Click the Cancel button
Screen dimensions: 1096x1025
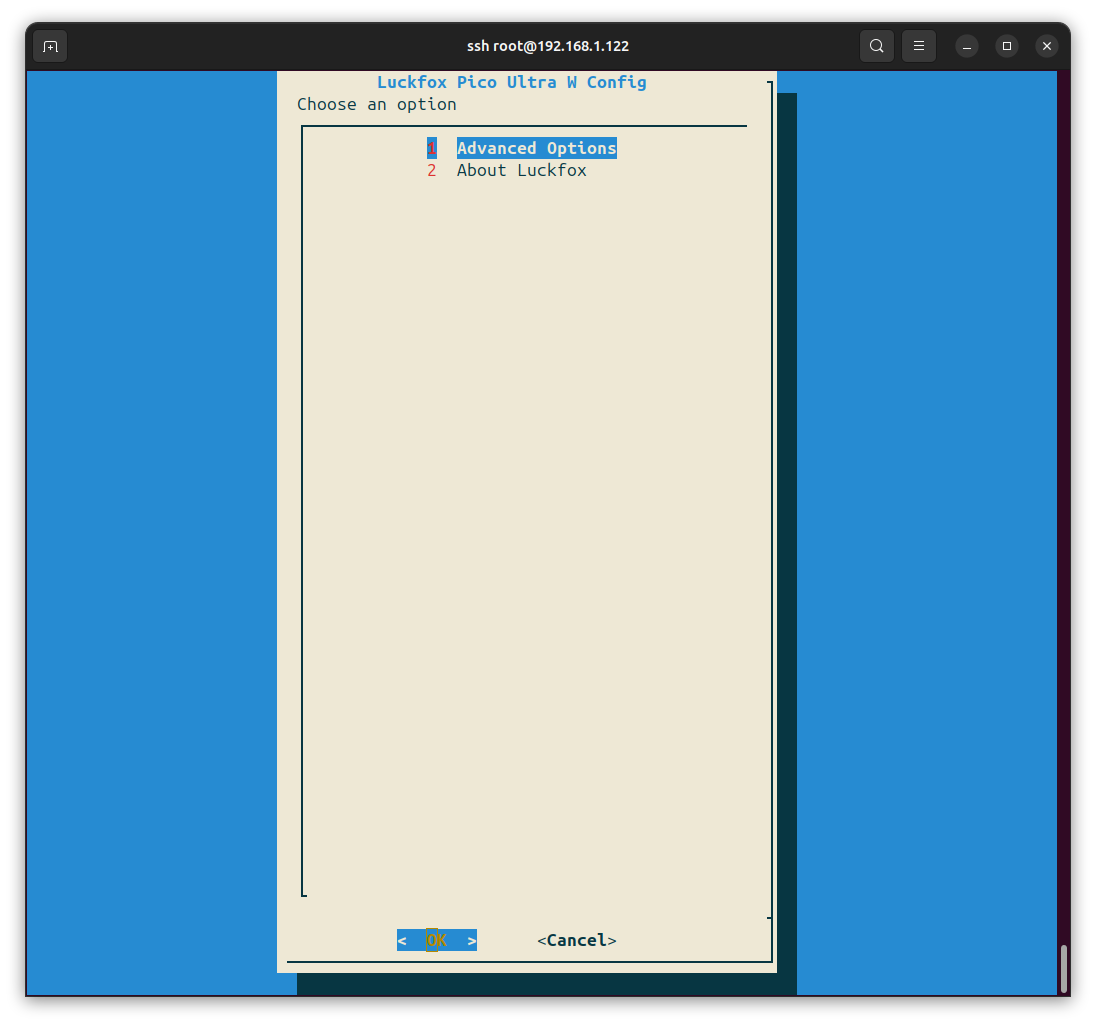[x=577, y=940]
